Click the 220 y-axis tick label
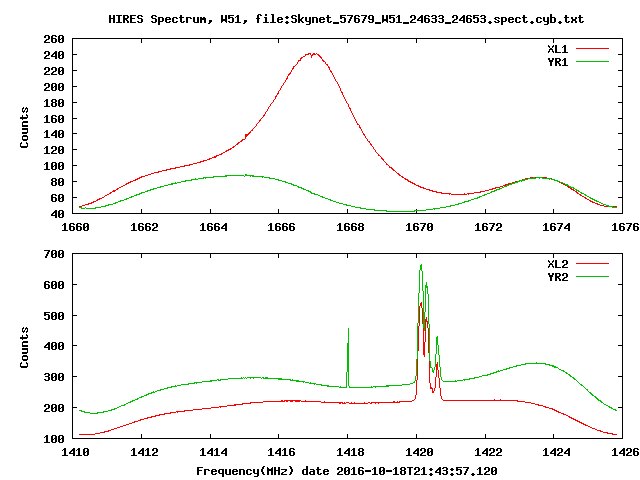Viewport: 640px width, 480px height. click(54, 71)
